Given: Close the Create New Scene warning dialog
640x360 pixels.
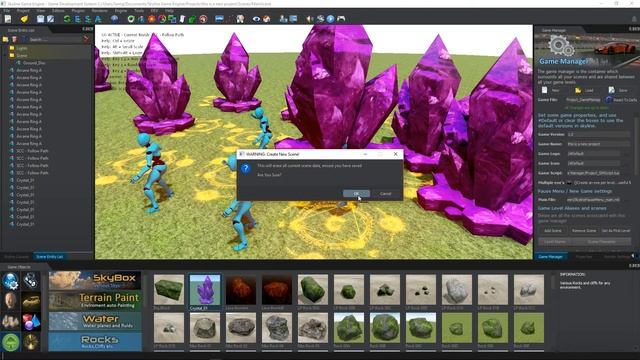Looking at the screenshot, I should coord(395,154).
